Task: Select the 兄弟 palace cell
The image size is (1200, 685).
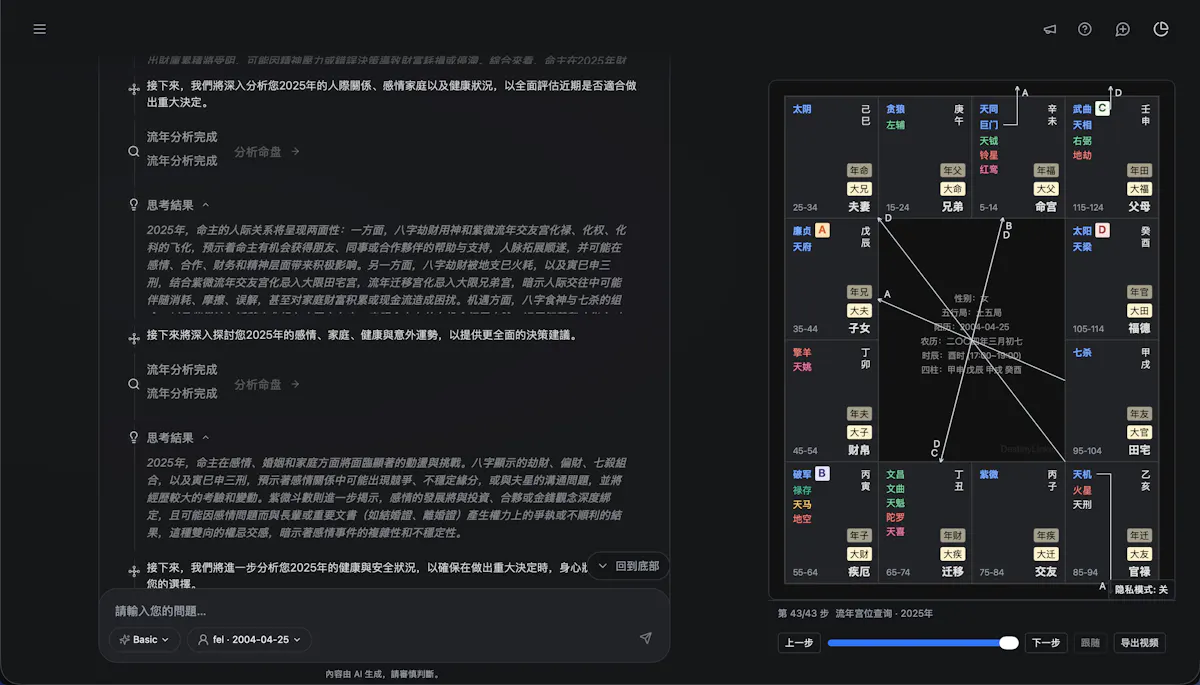Action: tap(925, 158)
